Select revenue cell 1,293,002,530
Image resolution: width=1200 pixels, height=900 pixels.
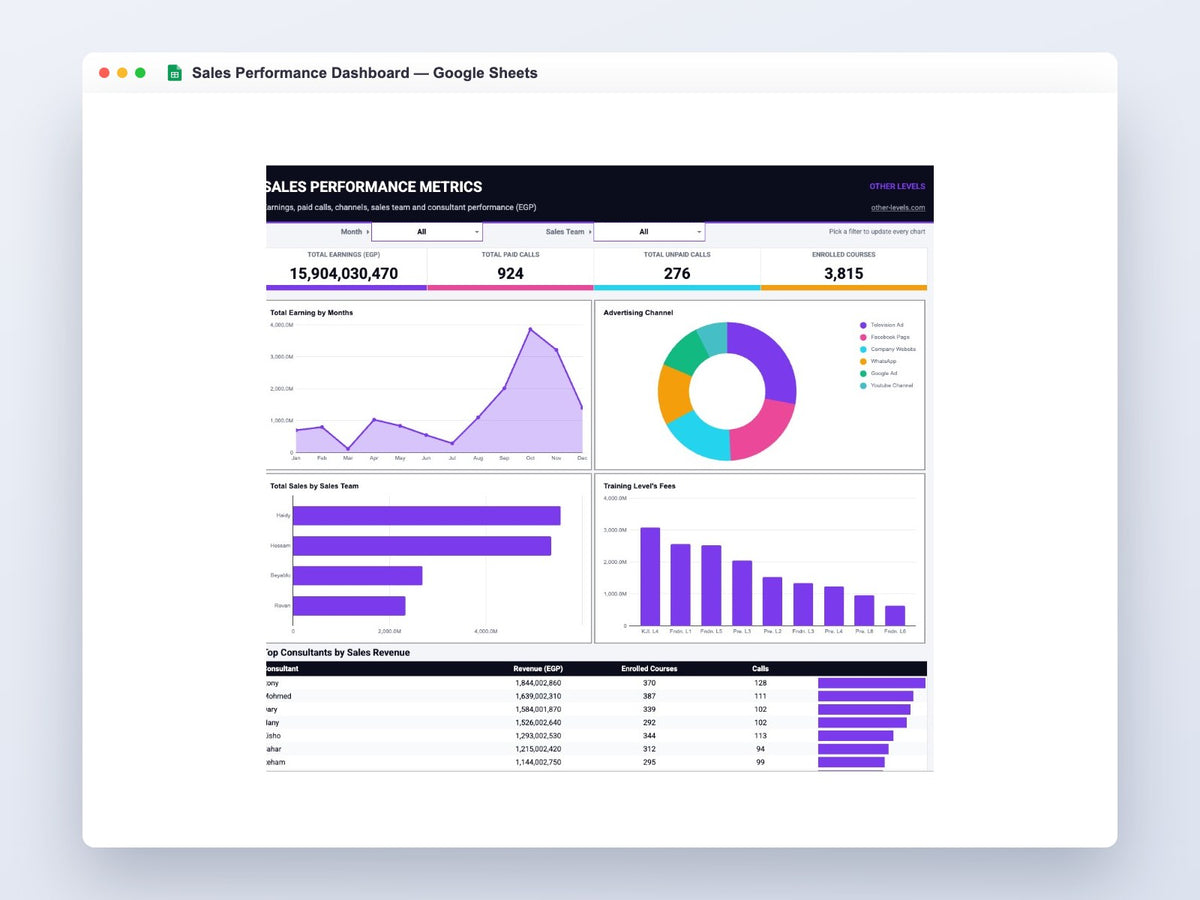pos(538,736)
